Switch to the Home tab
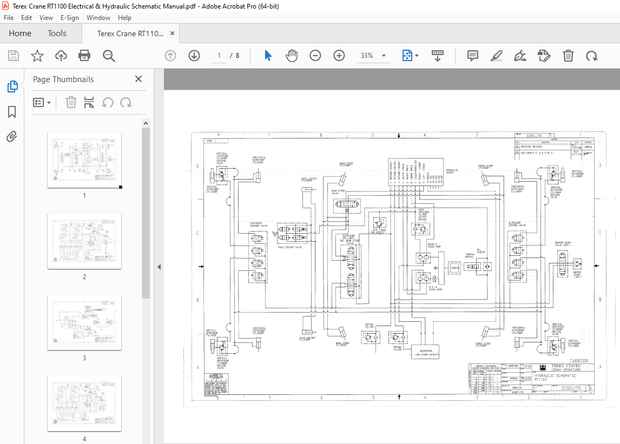The image size is (620, 444). pos(20,33)
